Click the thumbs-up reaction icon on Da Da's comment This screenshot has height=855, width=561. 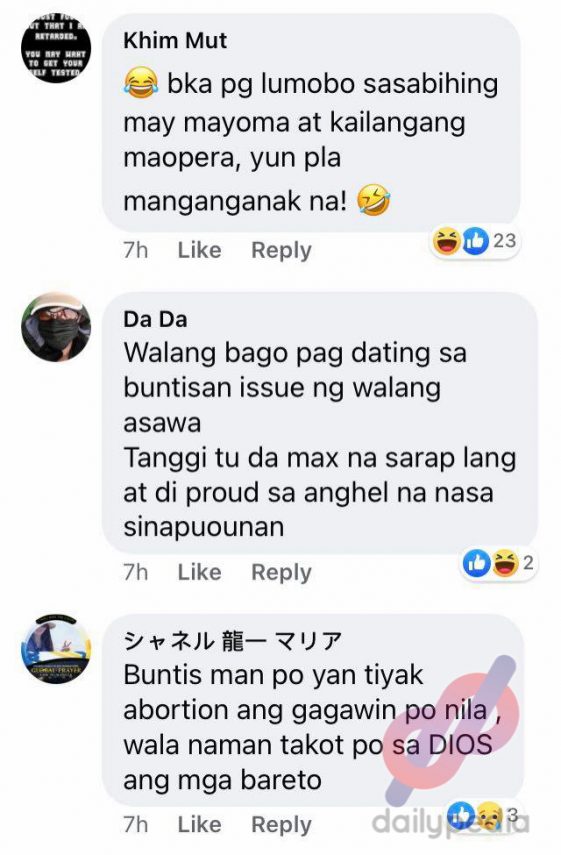[476, 563]
